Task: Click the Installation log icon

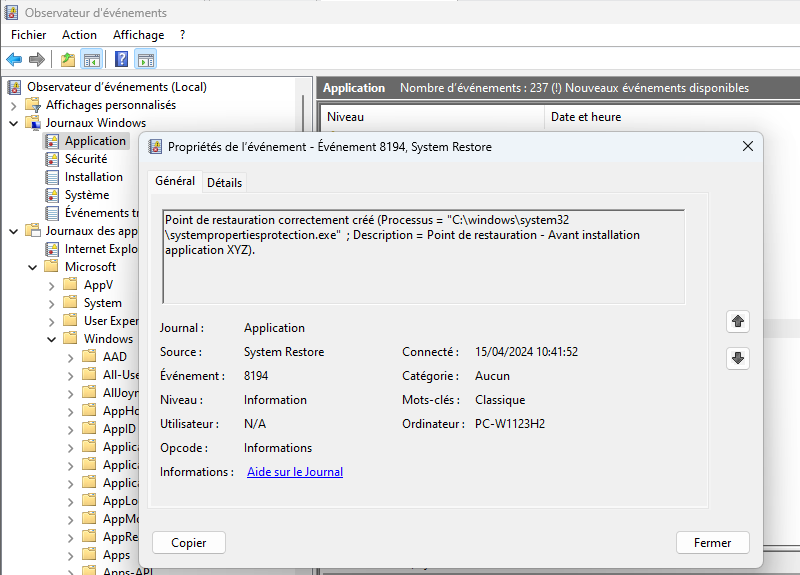Action: (x=52, y=177)
